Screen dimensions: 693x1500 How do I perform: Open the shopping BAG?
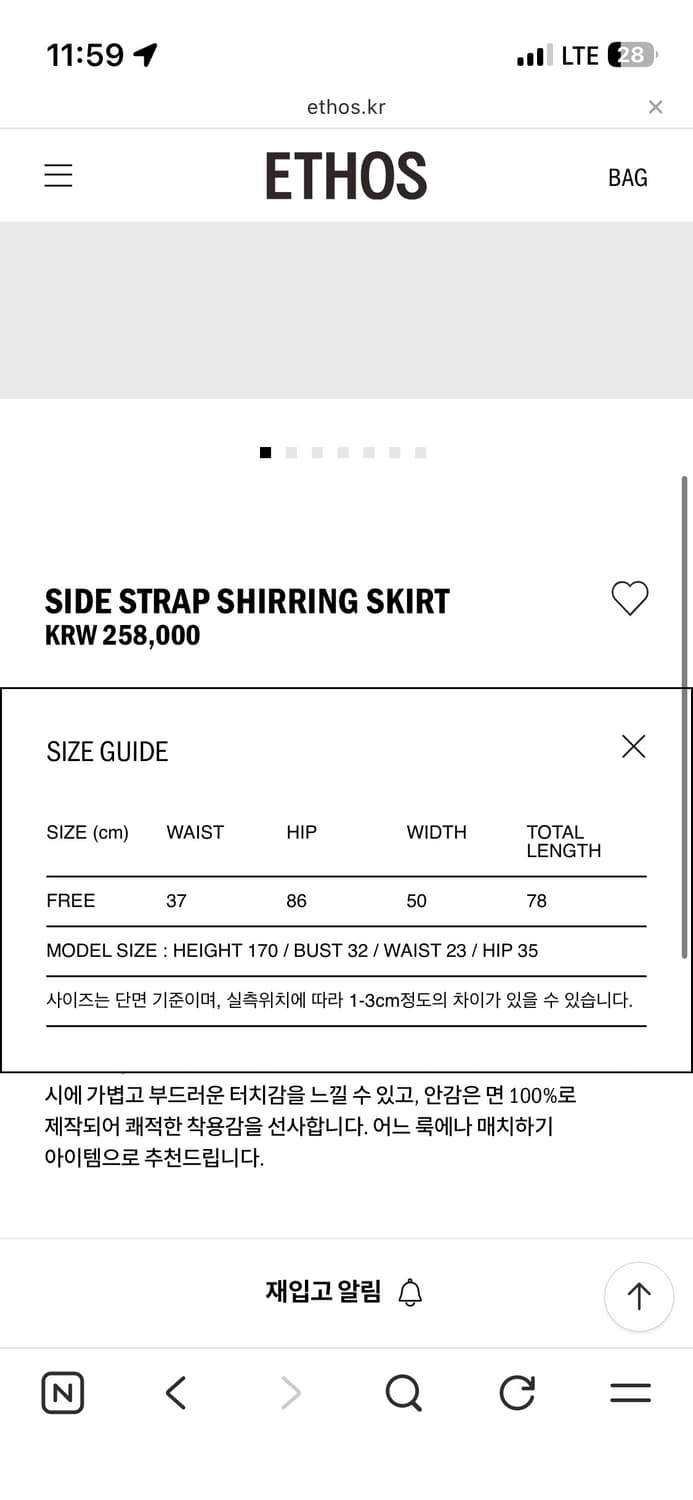pyautogui.click(x=627, y=178)
